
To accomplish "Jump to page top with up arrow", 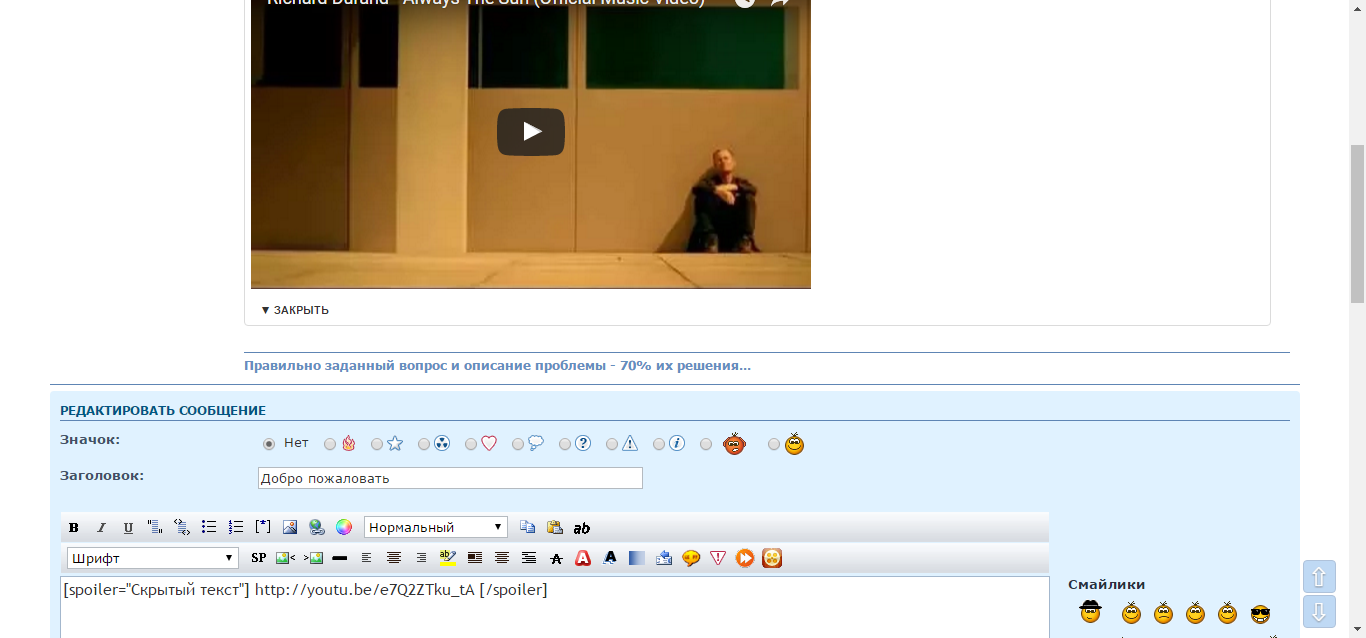I will (x=1319, y=577).
